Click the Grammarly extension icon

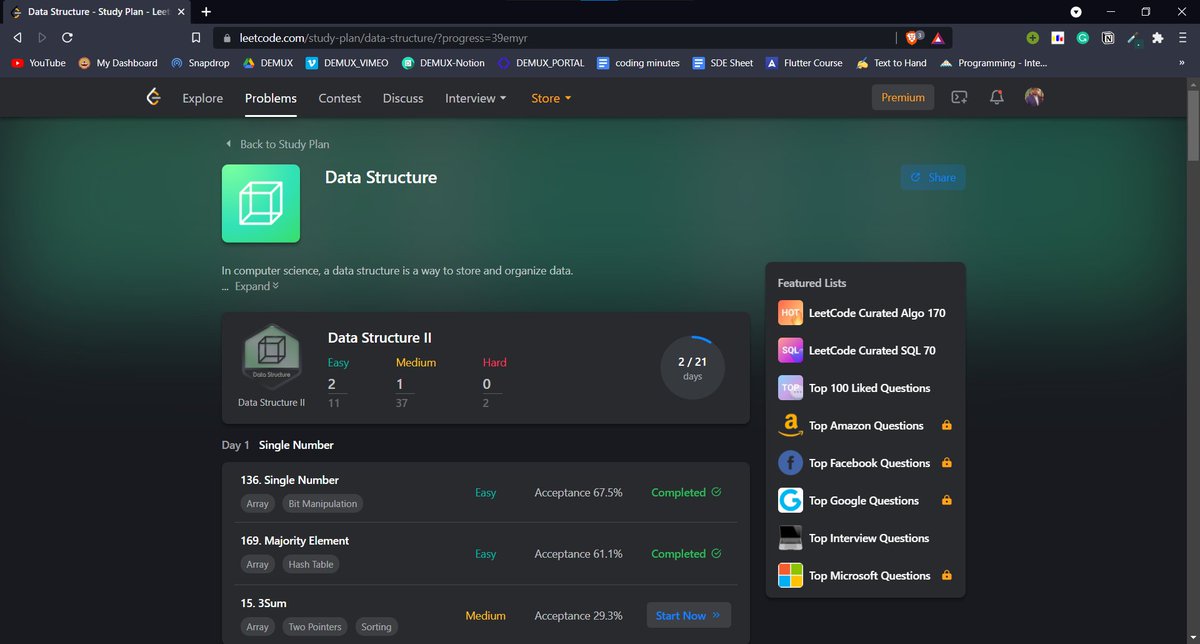click(x=1083, y=38)
